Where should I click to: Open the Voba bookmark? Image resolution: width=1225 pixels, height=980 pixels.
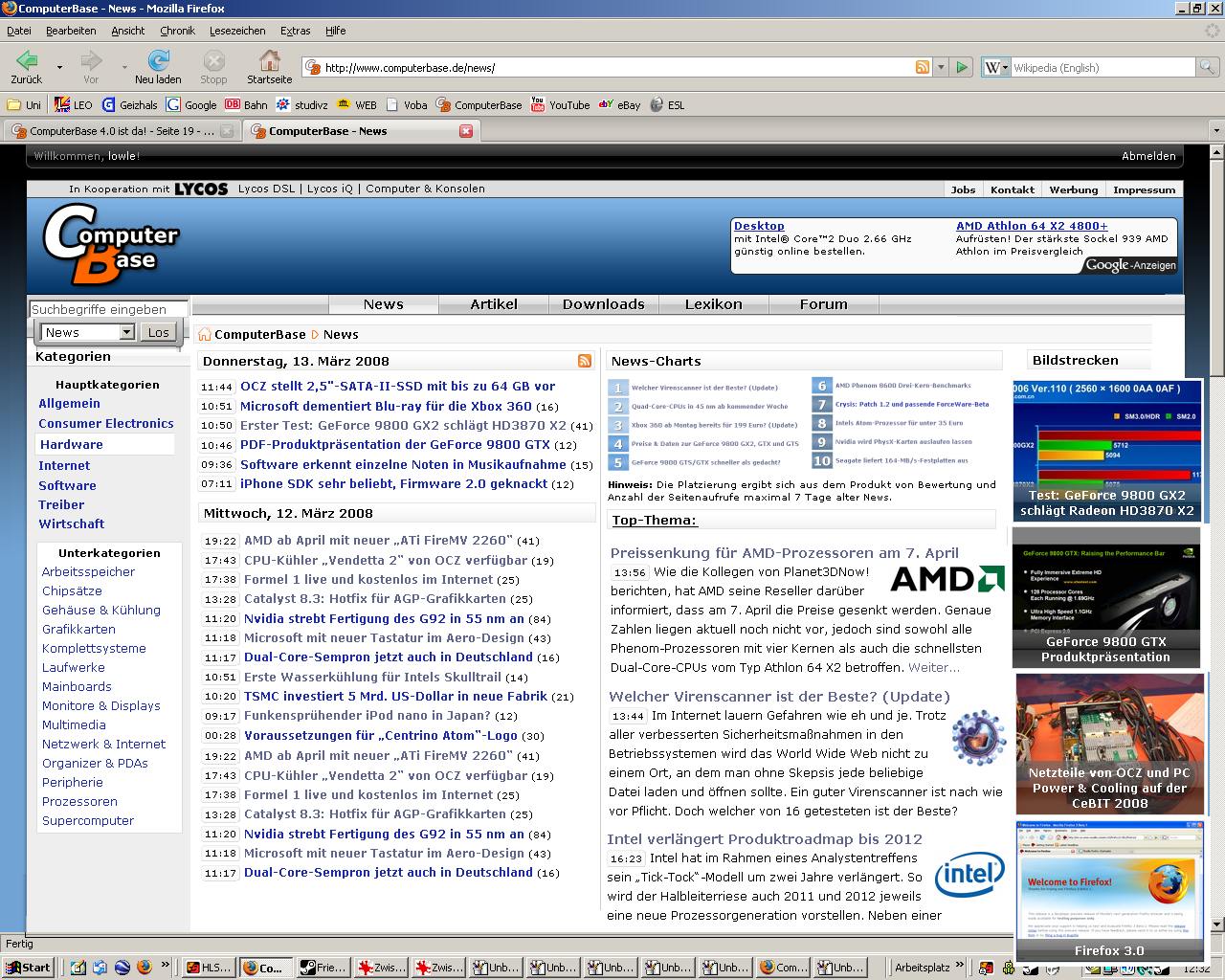click(x=407, y=105)
